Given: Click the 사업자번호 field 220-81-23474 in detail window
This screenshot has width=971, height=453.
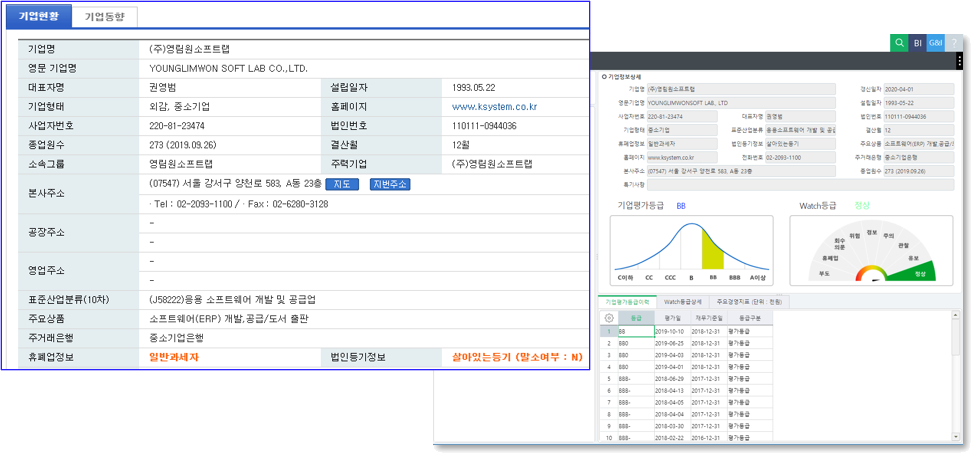Looking at the screenshot, I should coord(682,116).
